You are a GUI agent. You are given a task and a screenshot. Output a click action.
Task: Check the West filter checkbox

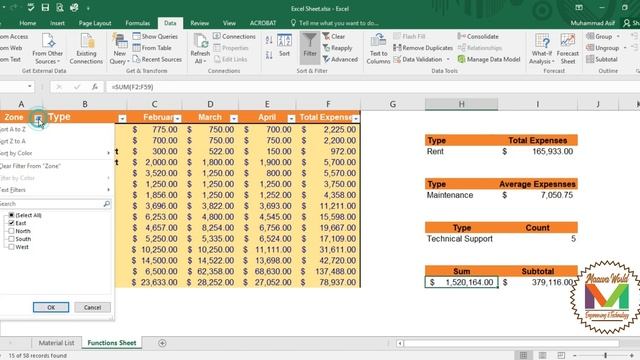(11, 247)
